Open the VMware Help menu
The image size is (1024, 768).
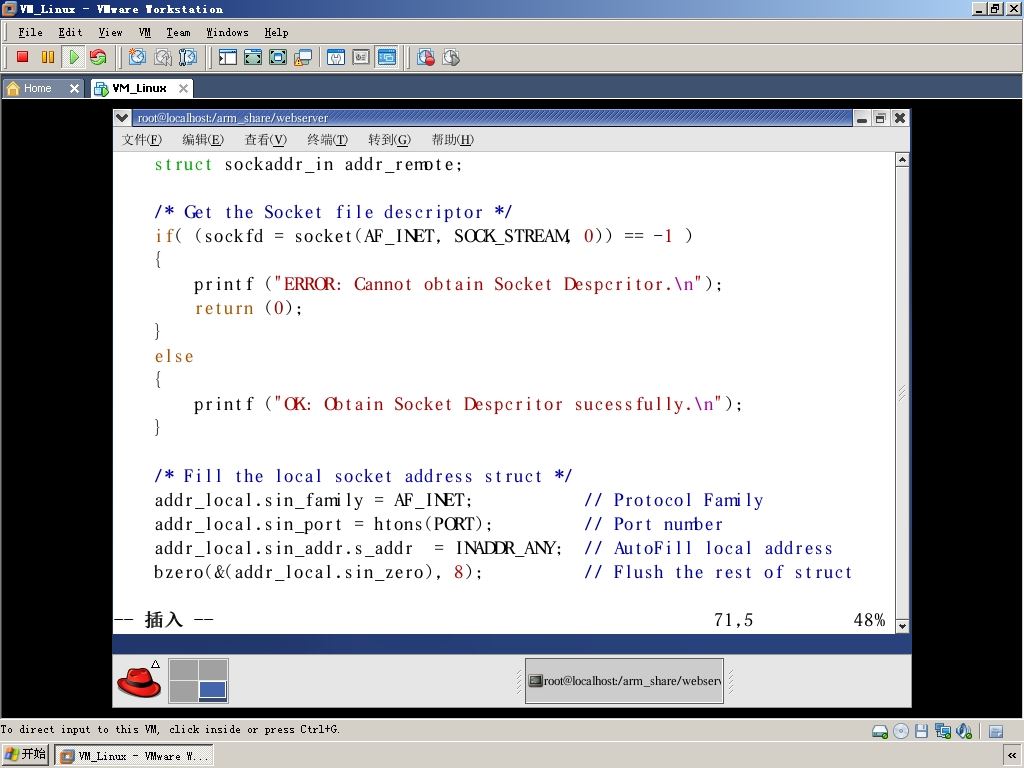276,33
